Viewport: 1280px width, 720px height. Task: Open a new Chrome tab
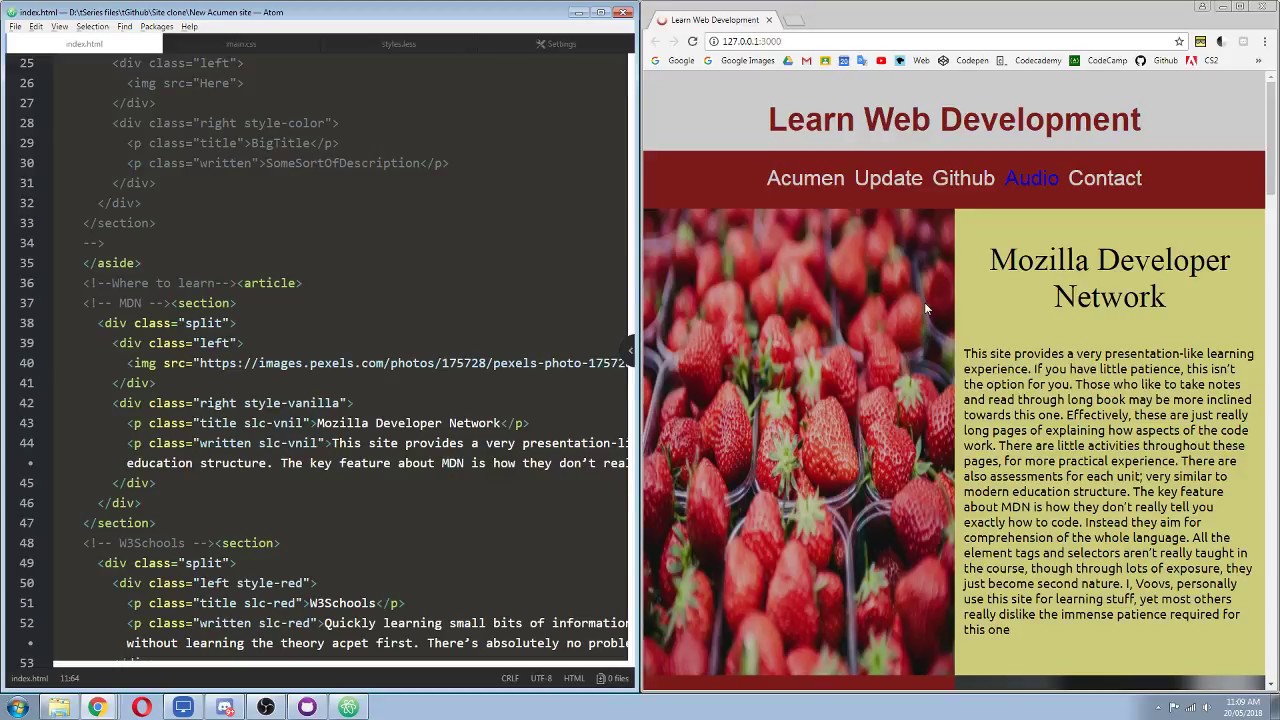[x=792, y=20]
